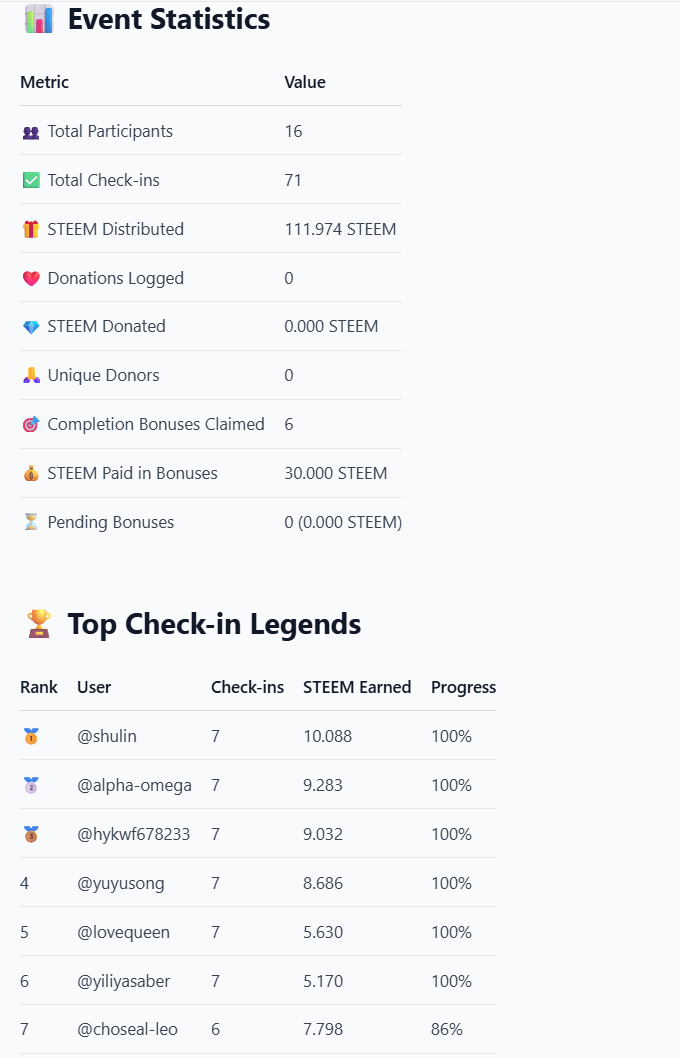Click the silver medal icon next to @alpha-omega

click(x=31, y=785)
